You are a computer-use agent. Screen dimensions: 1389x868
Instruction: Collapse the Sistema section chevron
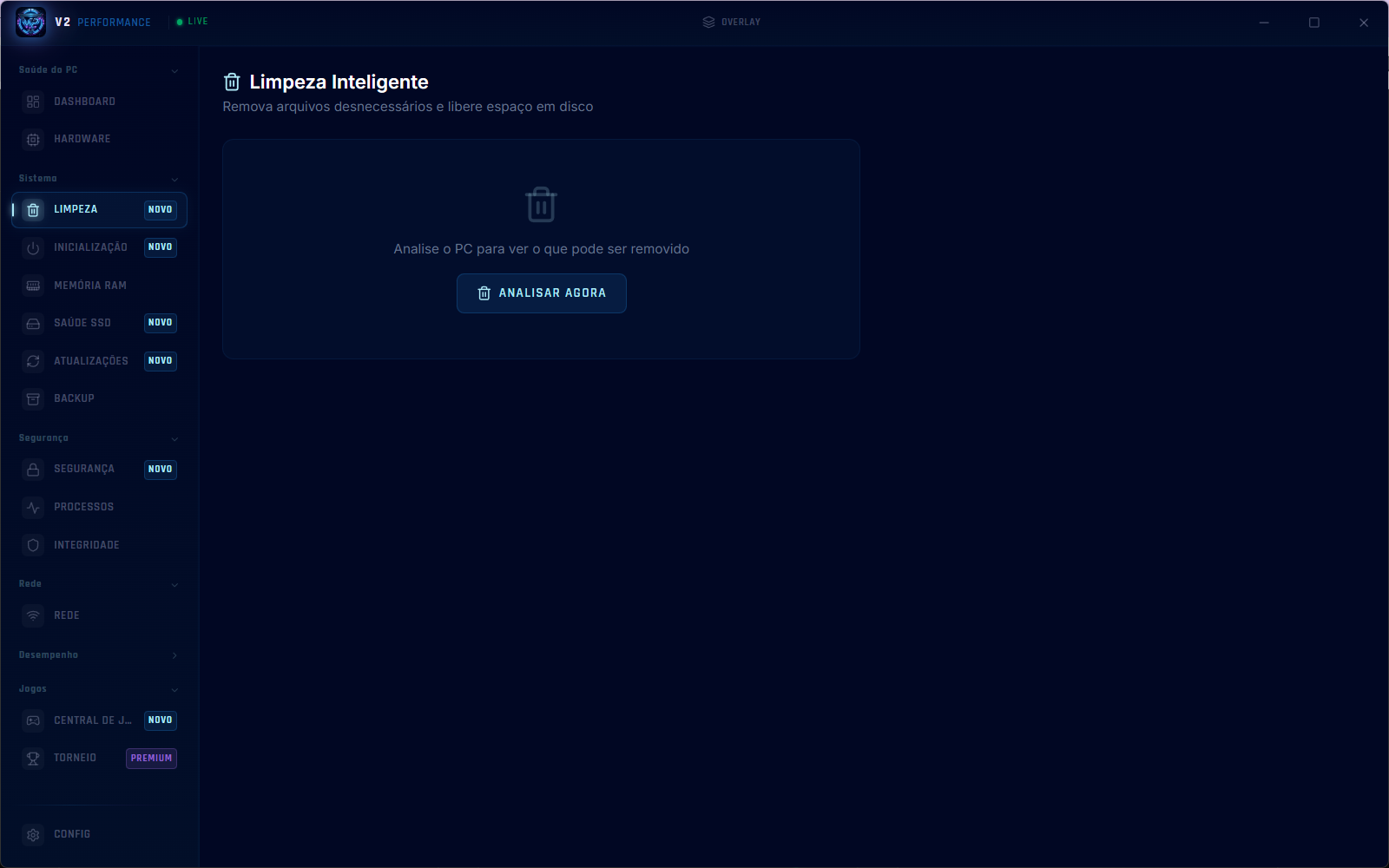pos(174,179)
